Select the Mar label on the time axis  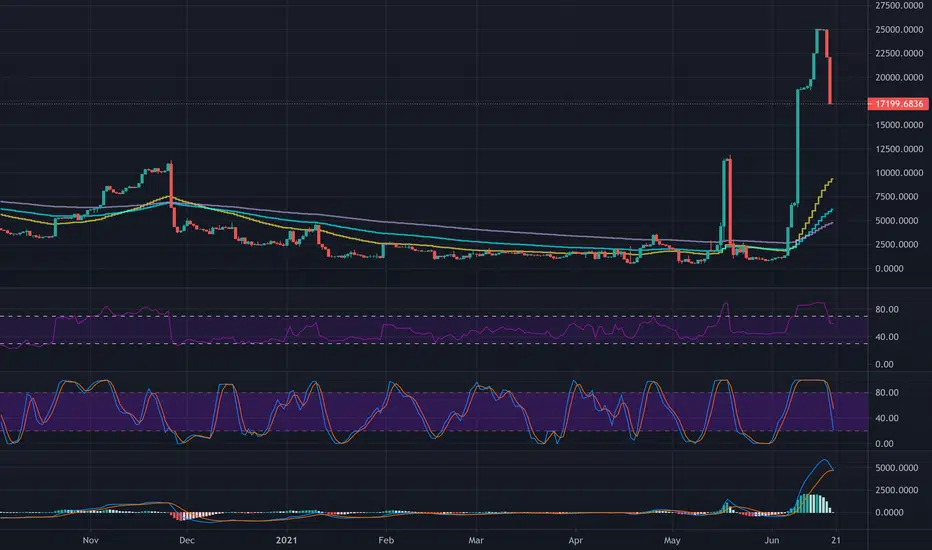coord(476,540)
